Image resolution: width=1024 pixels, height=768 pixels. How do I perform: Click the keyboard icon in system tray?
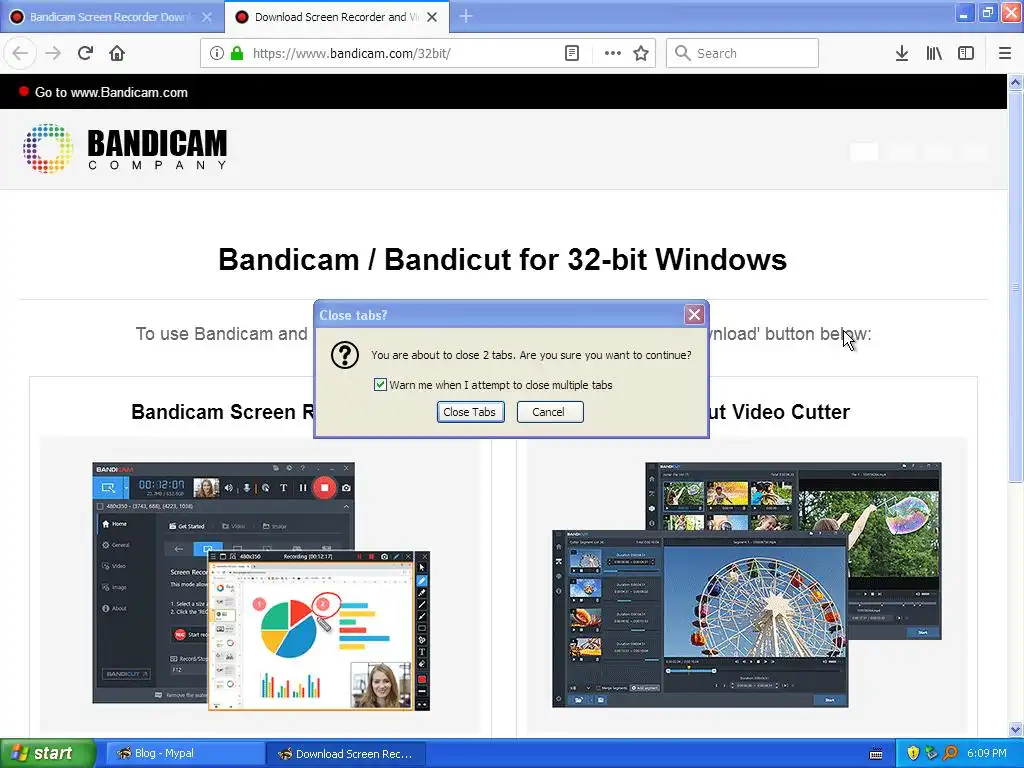coord(876,754)
